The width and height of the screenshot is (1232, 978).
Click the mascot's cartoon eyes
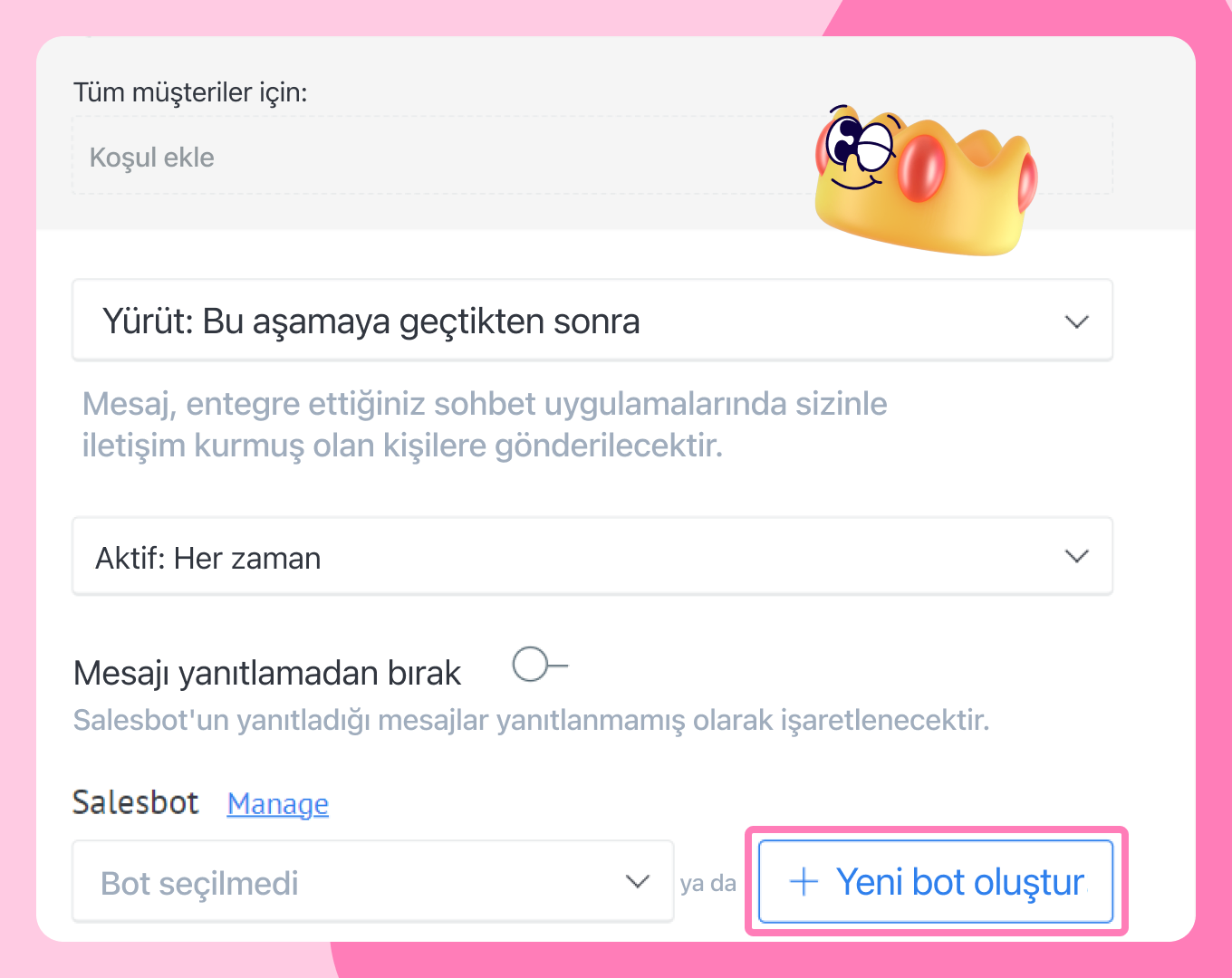point(860,143)
